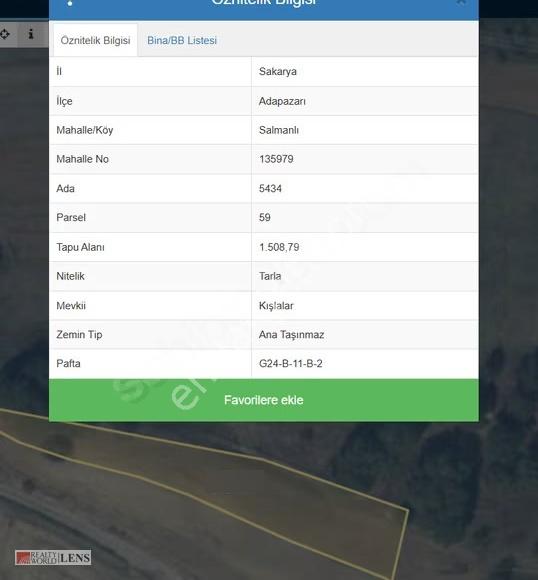538x580 pixels.
Task: Click the Favorilere ekle button
Action: tap(263, 400)
